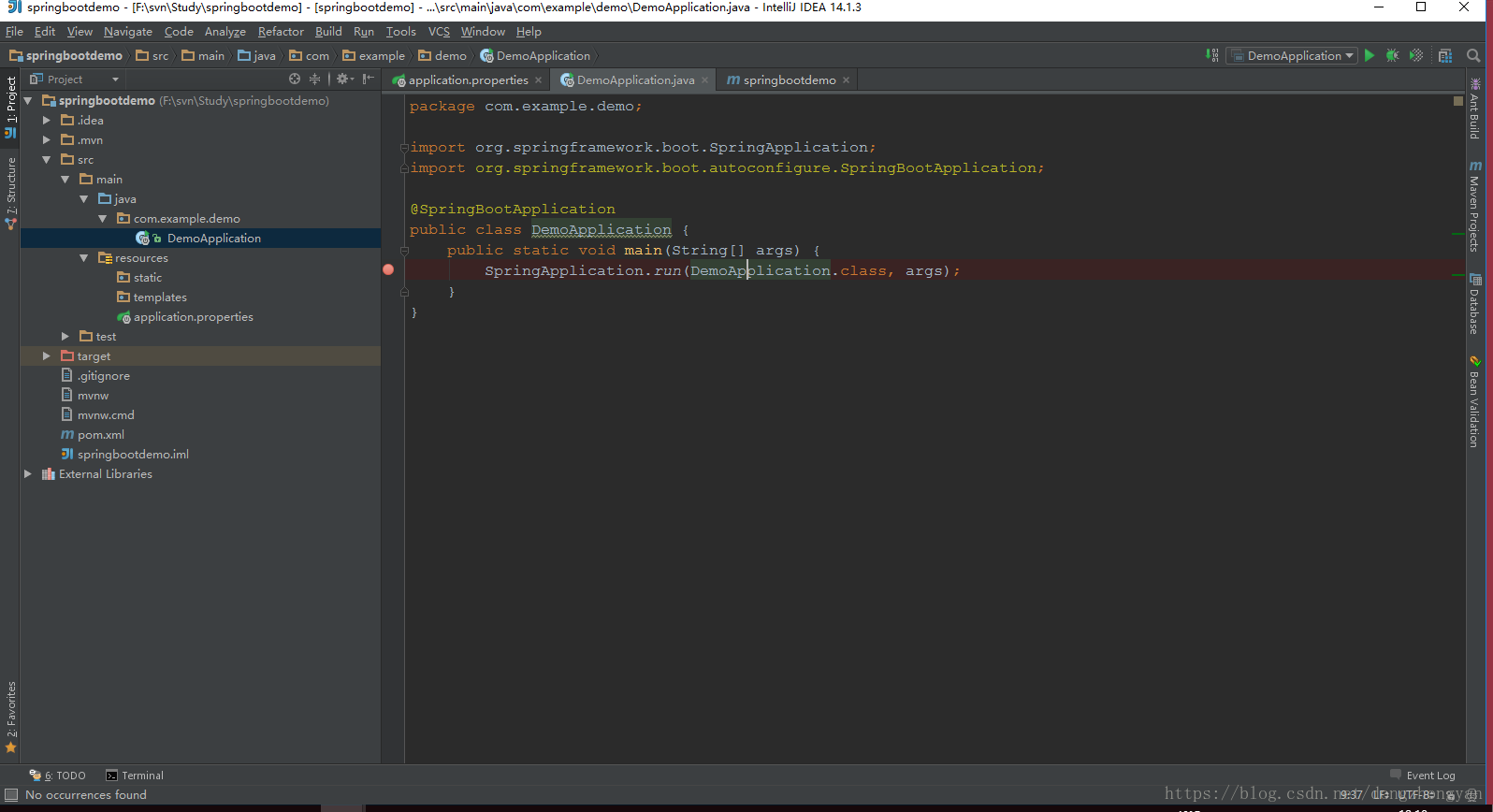The width and height of the screenshot is (1493, 812).
Task: Open the Maven Projects tool window
Action: tap(1475, 206)
